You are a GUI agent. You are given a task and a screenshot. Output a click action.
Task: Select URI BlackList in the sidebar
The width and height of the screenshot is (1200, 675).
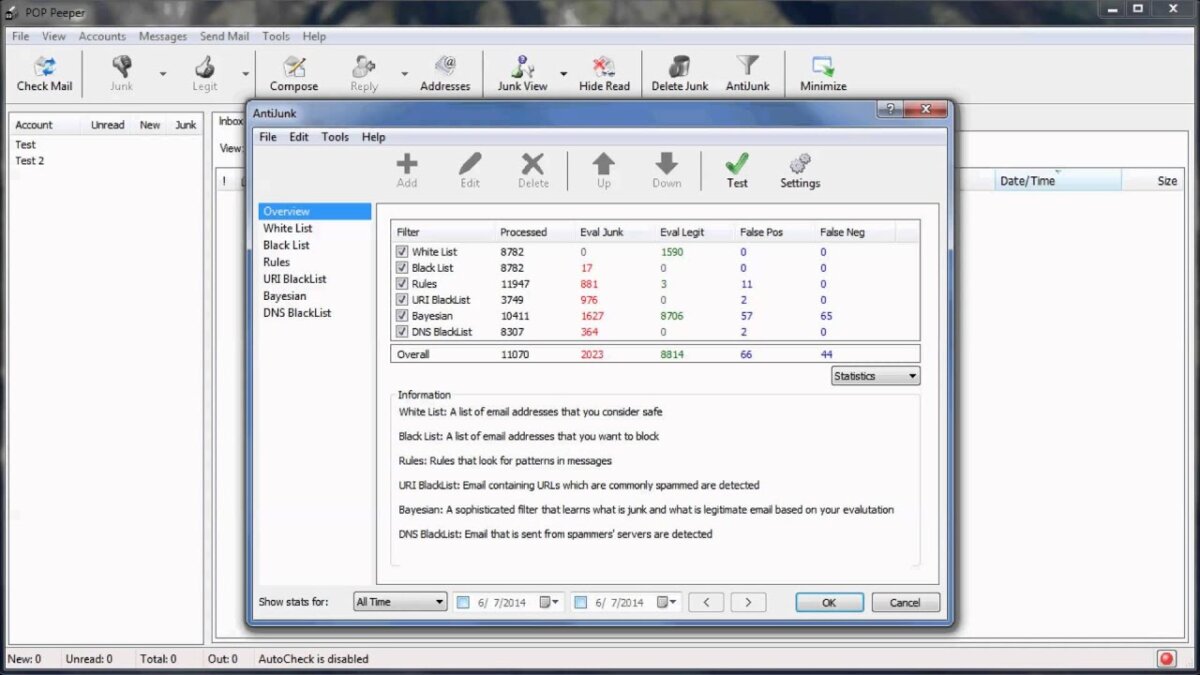tap(295, 279)
